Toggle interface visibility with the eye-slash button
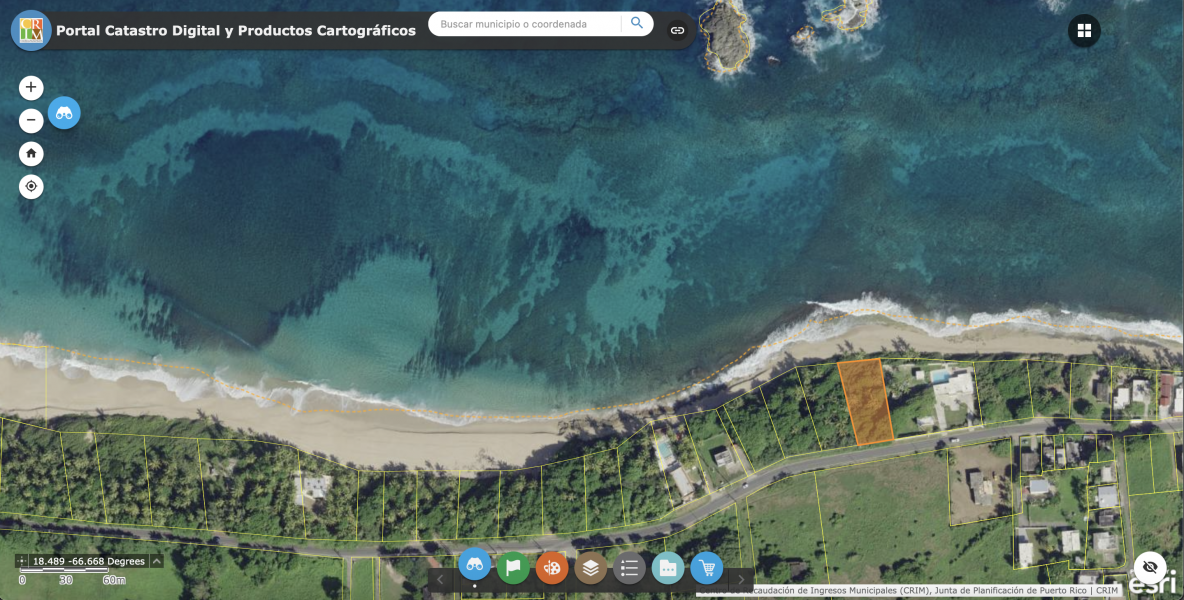This screenshot has height=600, width=1184. pos(1151,566)
